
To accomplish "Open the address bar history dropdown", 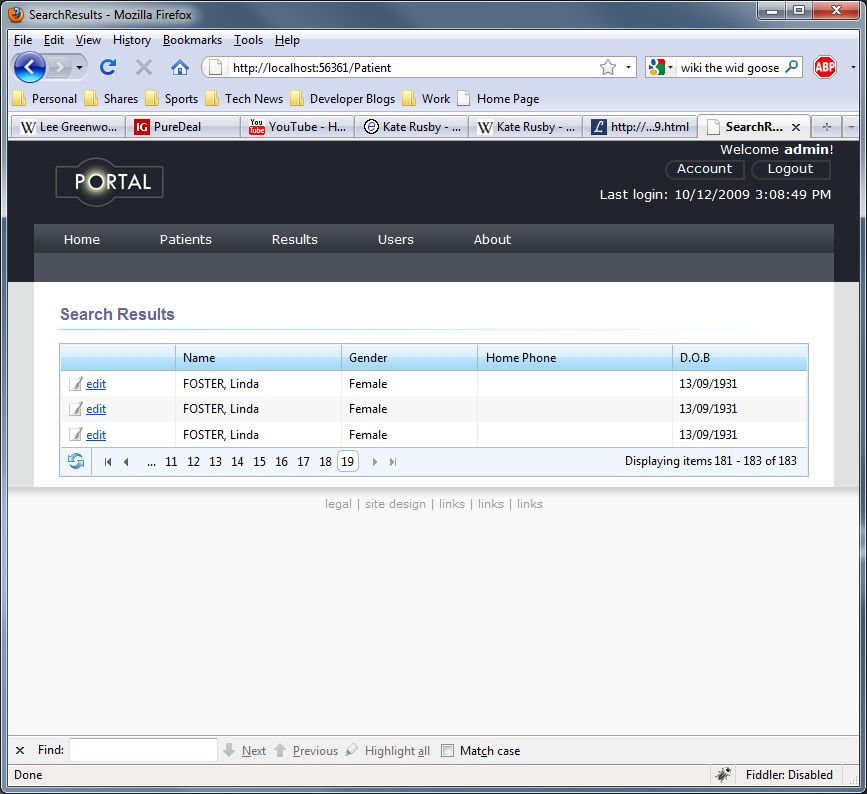I will click(x=628, y=67).
